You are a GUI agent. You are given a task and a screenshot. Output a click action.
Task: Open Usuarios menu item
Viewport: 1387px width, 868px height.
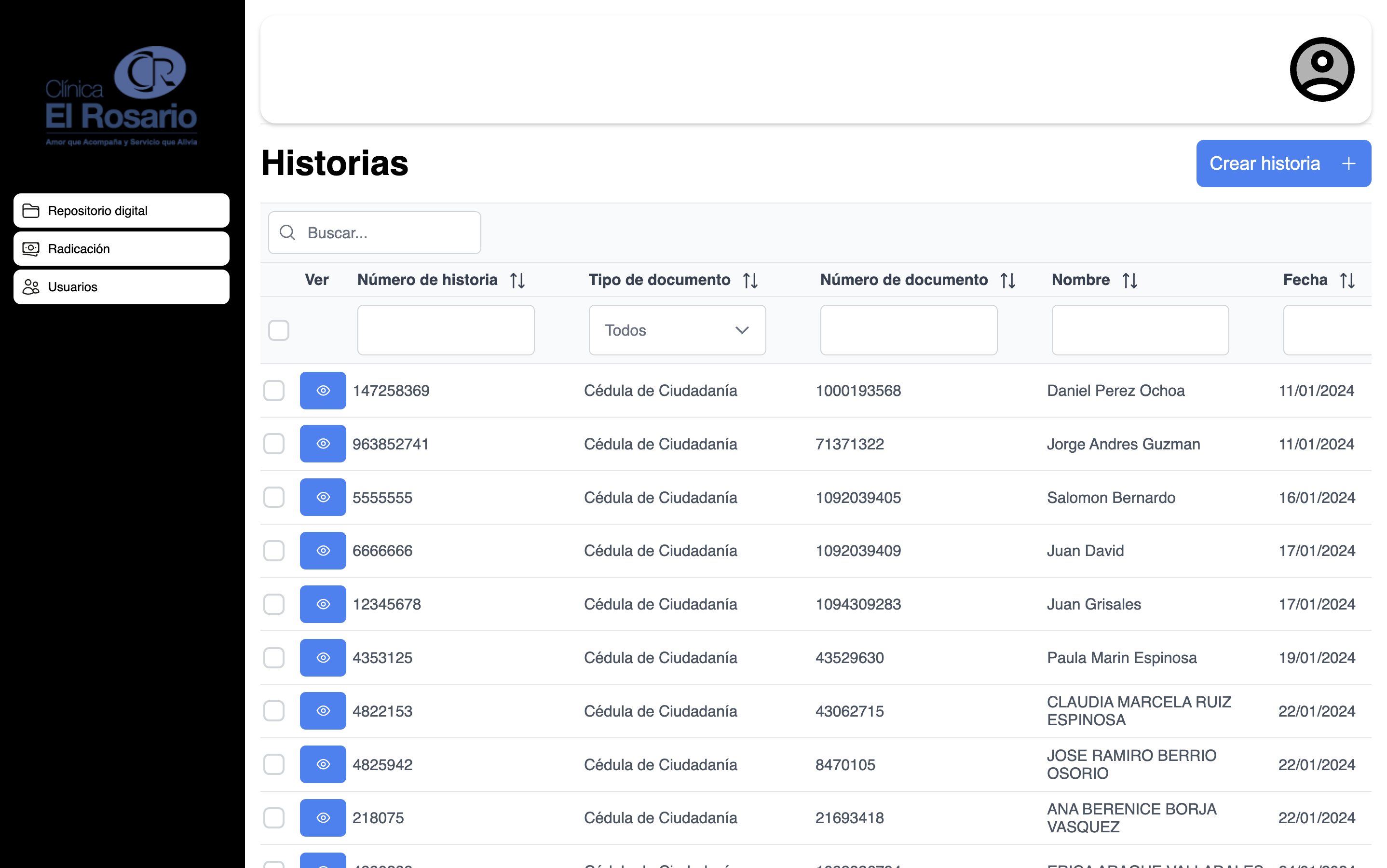(121, 287)
